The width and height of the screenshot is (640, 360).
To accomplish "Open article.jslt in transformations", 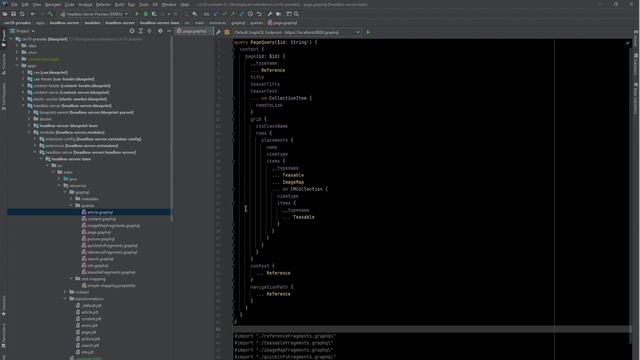I will (87, 312).
